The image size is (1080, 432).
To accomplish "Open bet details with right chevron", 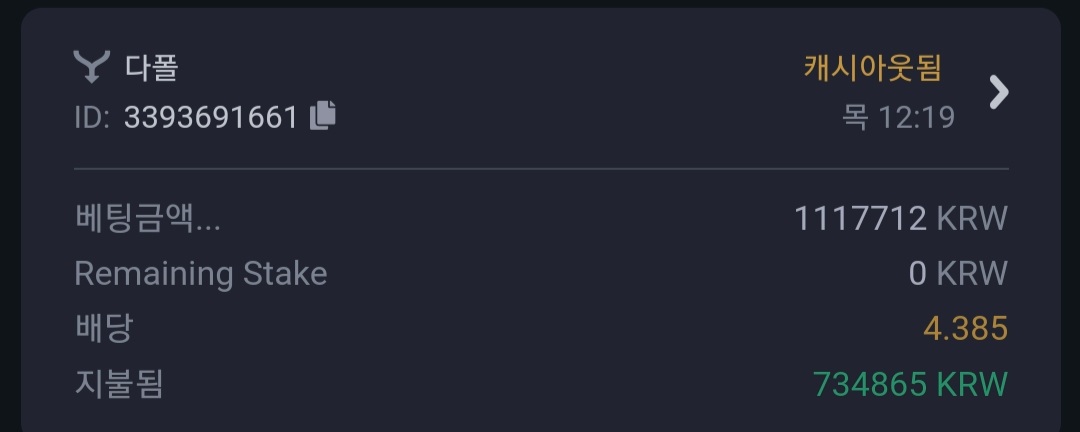I will point(999,92).
